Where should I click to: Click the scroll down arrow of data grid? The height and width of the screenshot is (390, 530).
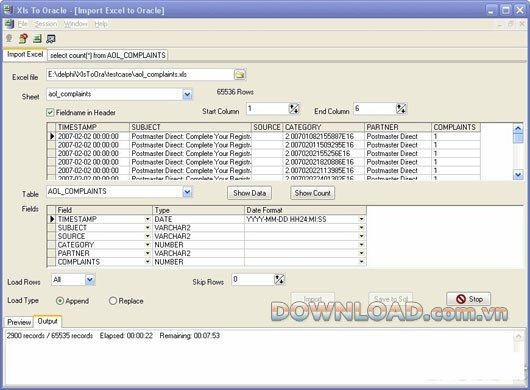click(x=518, y=175)
